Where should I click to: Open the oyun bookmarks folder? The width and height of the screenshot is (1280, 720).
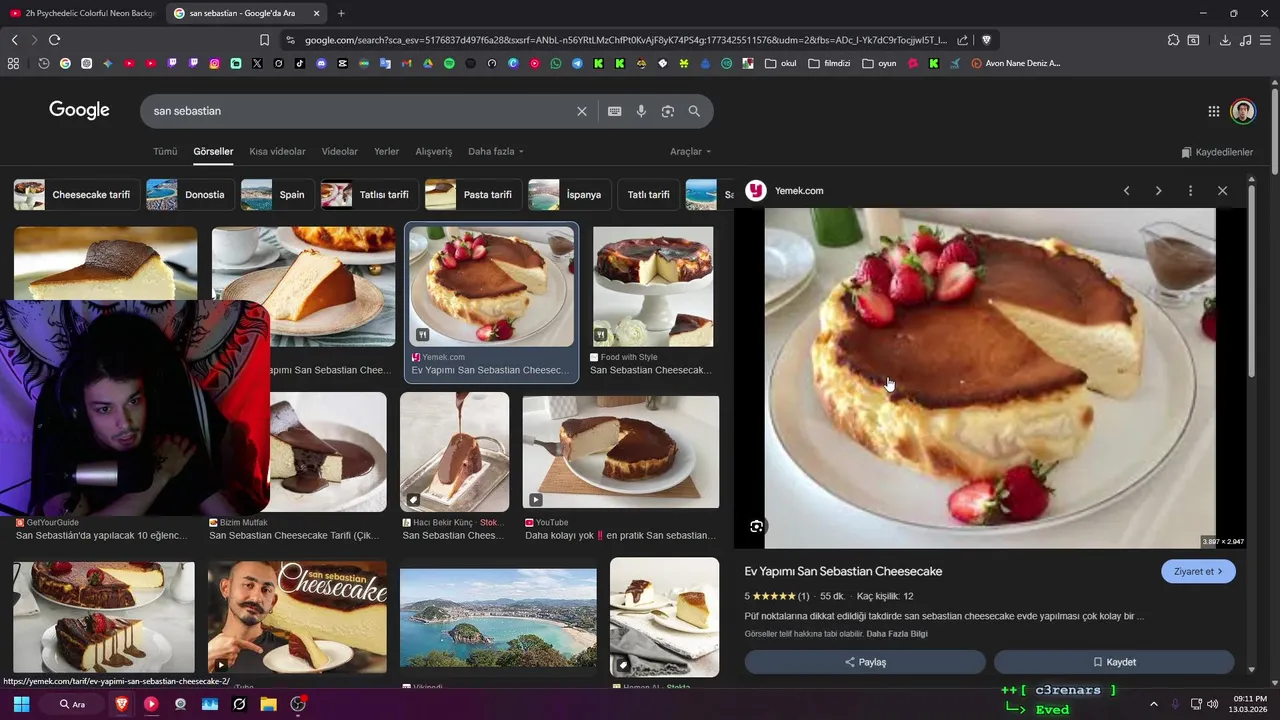click(x=879, y=63)
